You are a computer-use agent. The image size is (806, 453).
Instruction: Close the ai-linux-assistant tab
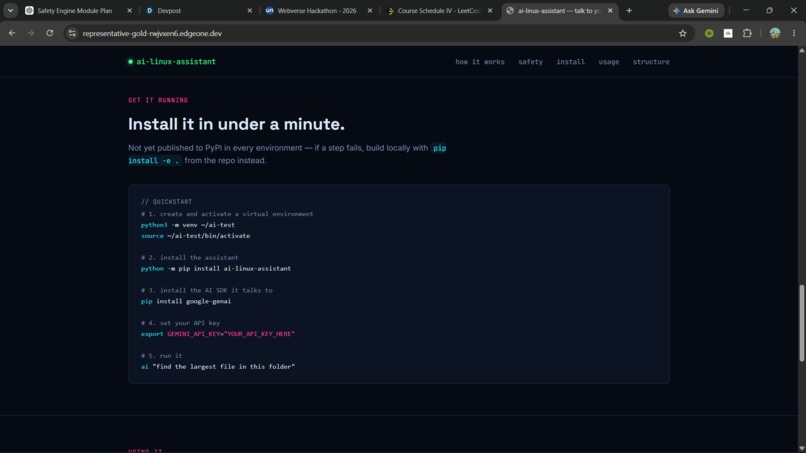click(x=610, y=10)
